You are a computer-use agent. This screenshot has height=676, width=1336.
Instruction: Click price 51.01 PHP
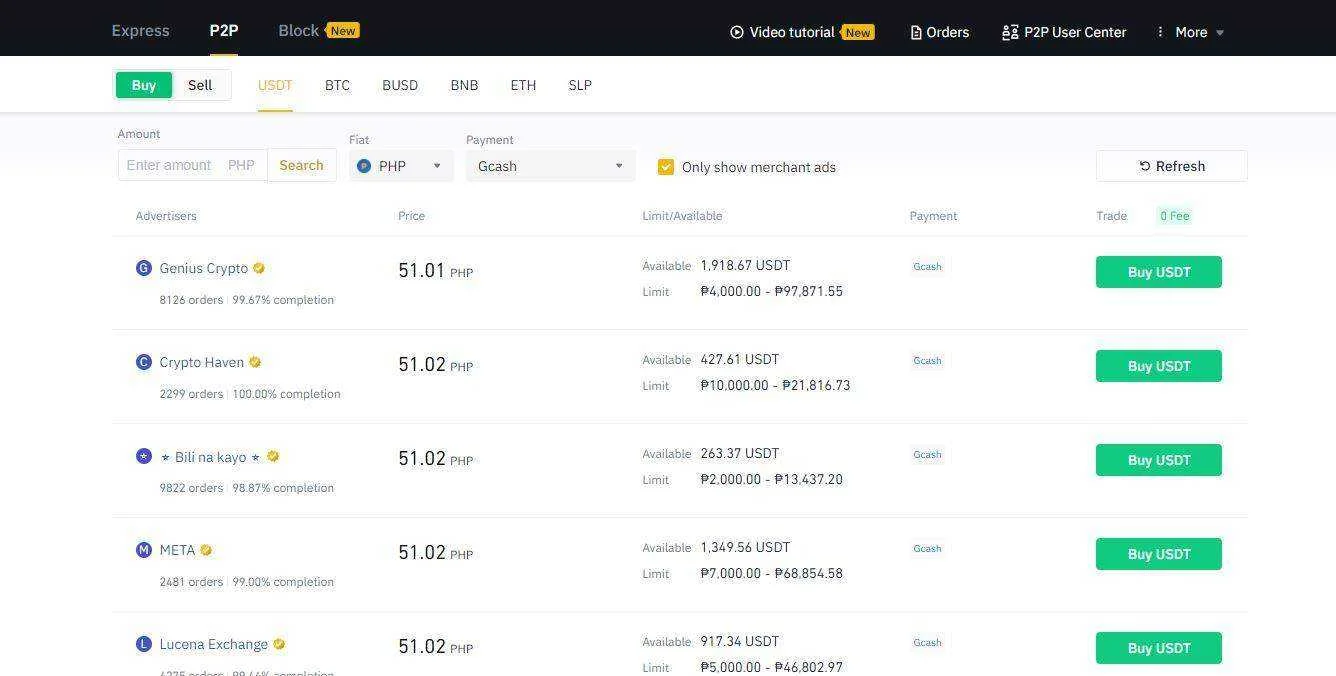click(435, 270)
